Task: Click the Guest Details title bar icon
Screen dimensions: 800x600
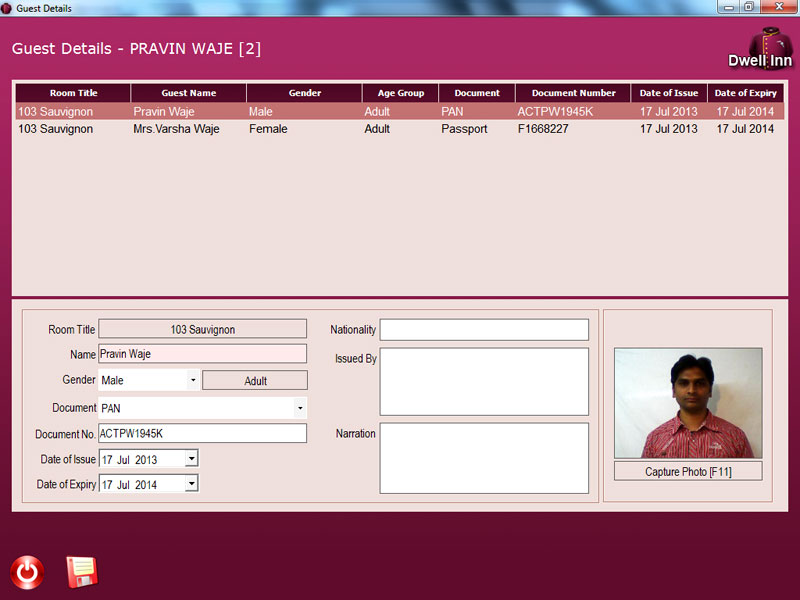Action: point(7,7)
